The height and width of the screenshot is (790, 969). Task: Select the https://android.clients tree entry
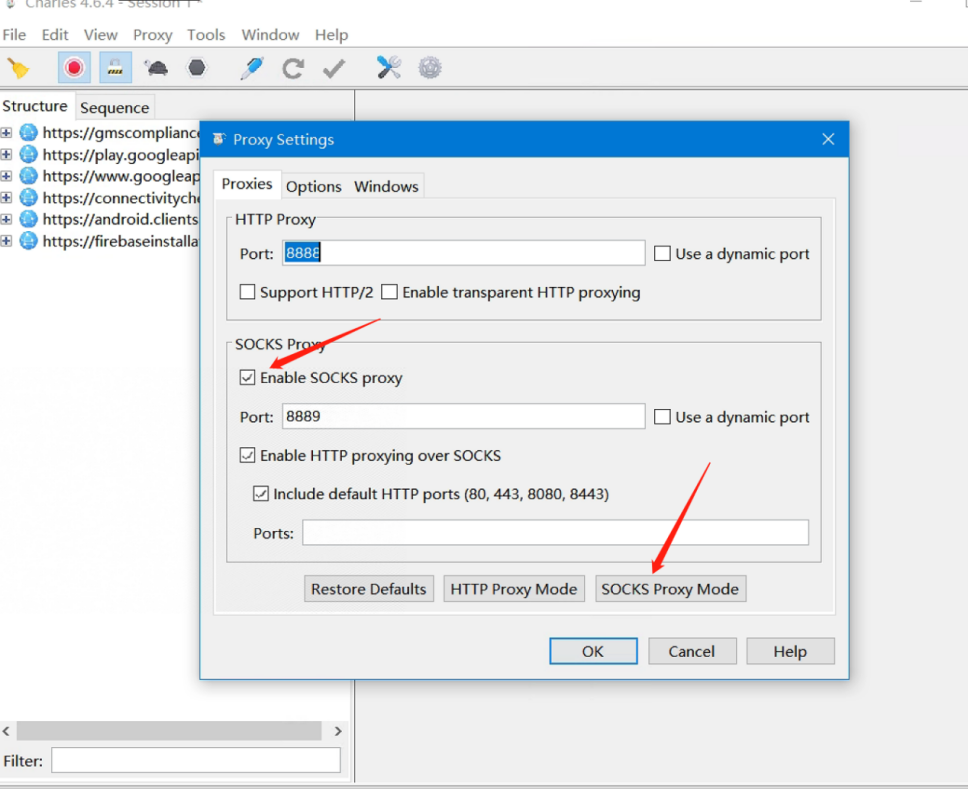click(121, 219)
